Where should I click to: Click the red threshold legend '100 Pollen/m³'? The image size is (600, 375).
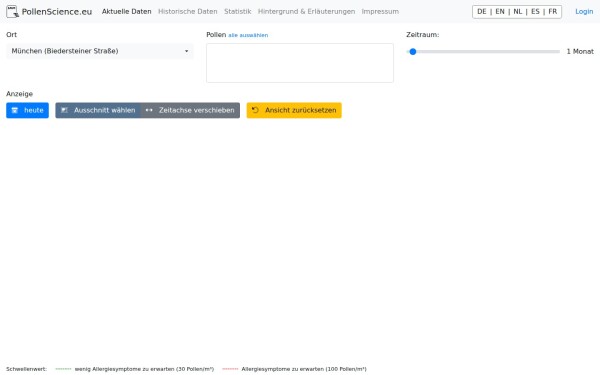[294, 369]
